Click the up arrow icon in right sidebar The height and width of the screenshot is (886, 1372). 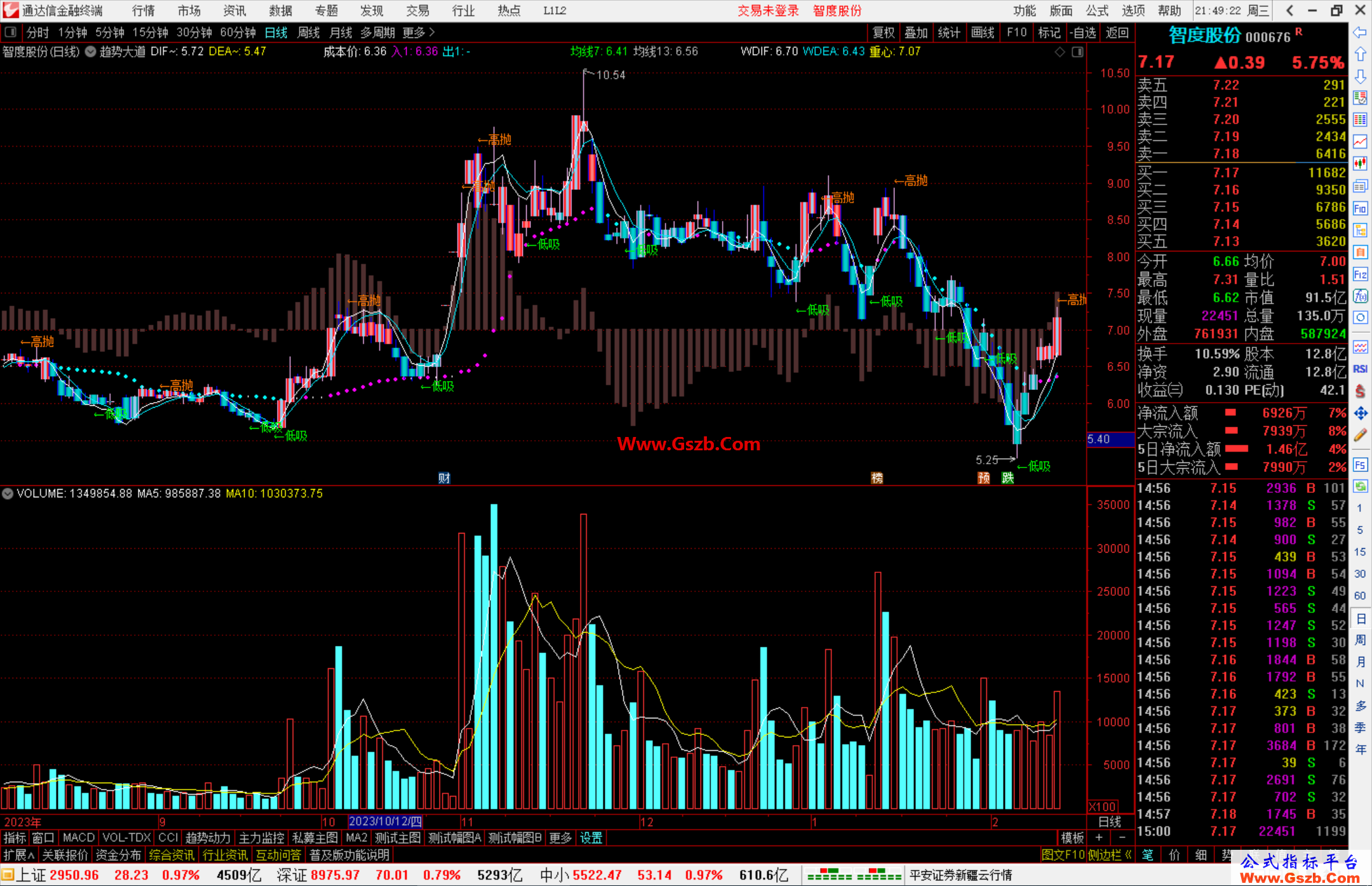click(x=1360, y=55)
